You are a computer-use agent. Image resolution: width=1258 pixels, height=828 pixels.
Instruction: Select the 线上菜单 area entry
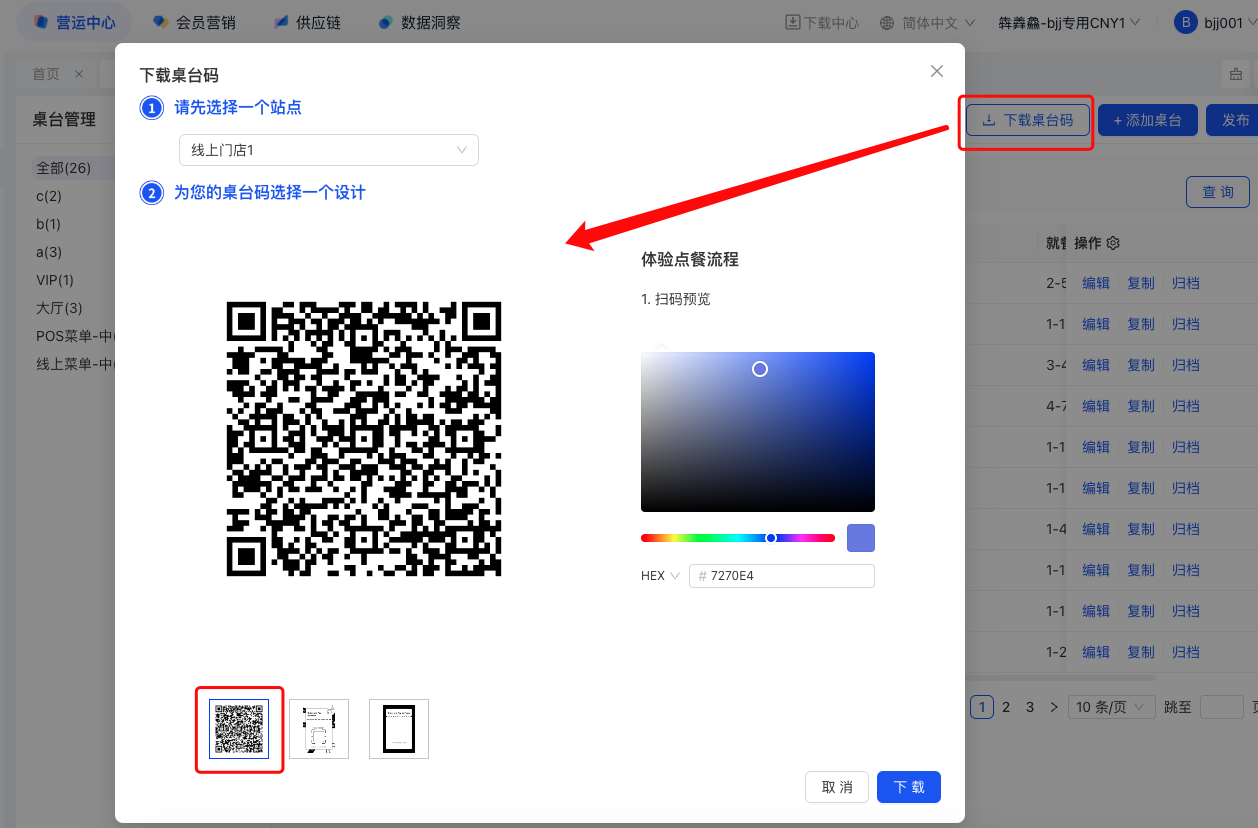coord(75,364)
